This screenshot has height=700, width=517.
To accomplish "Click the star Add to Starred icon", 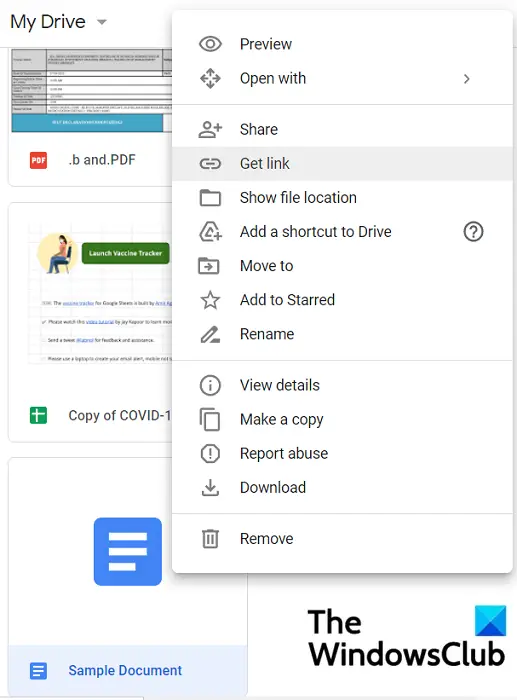I will 210,300.
